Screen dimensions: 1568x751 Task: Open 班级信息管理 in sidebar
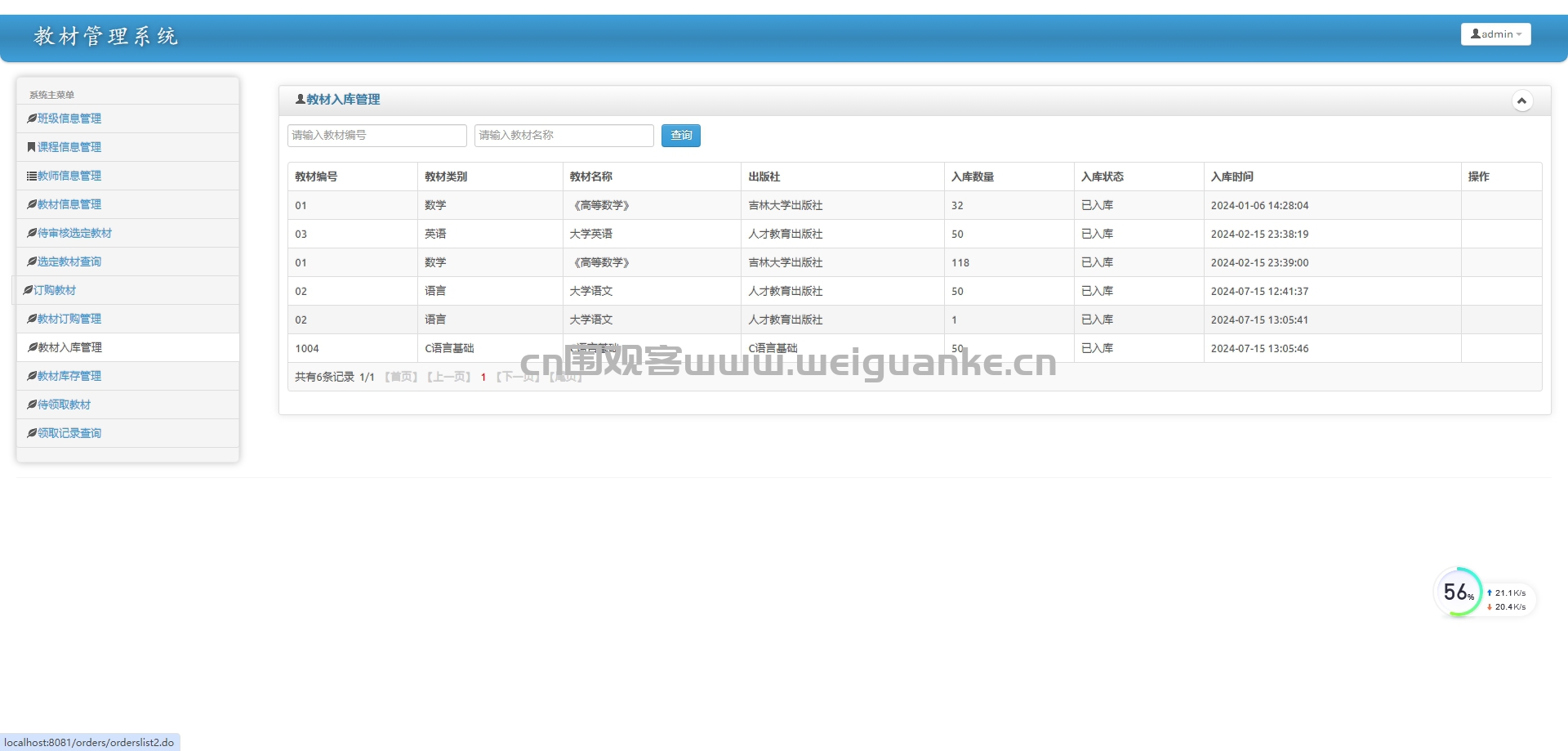tap(69, 118)
